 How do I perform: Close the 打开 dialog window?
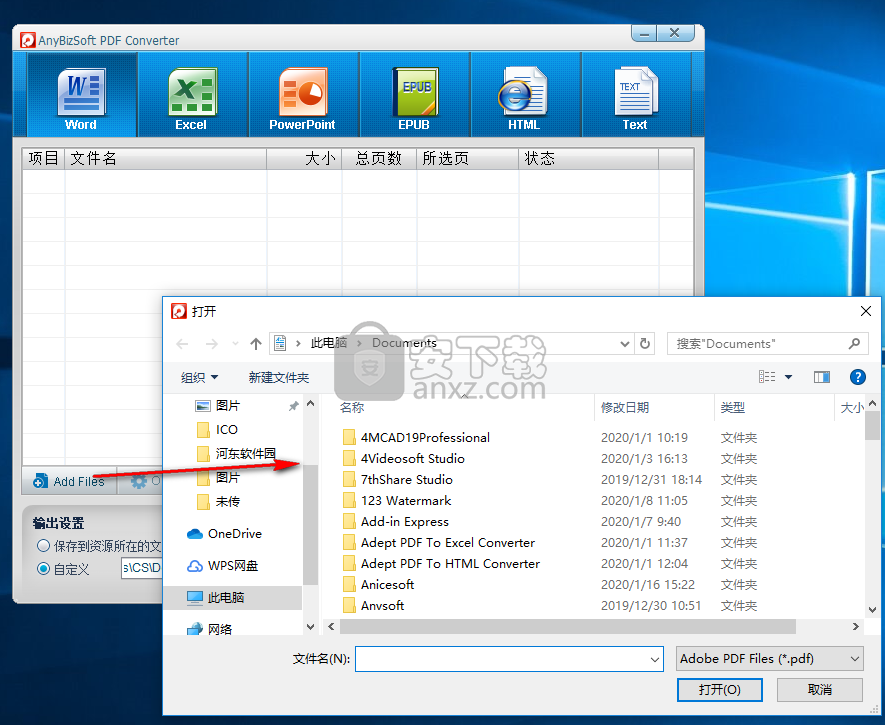point(866,311)
